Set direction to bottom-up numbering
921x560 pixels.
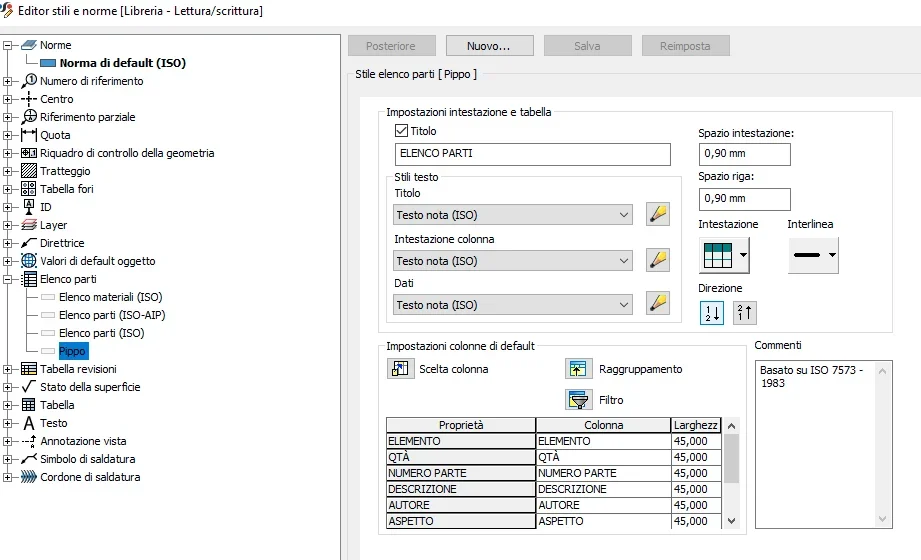(x=744, y=313)
